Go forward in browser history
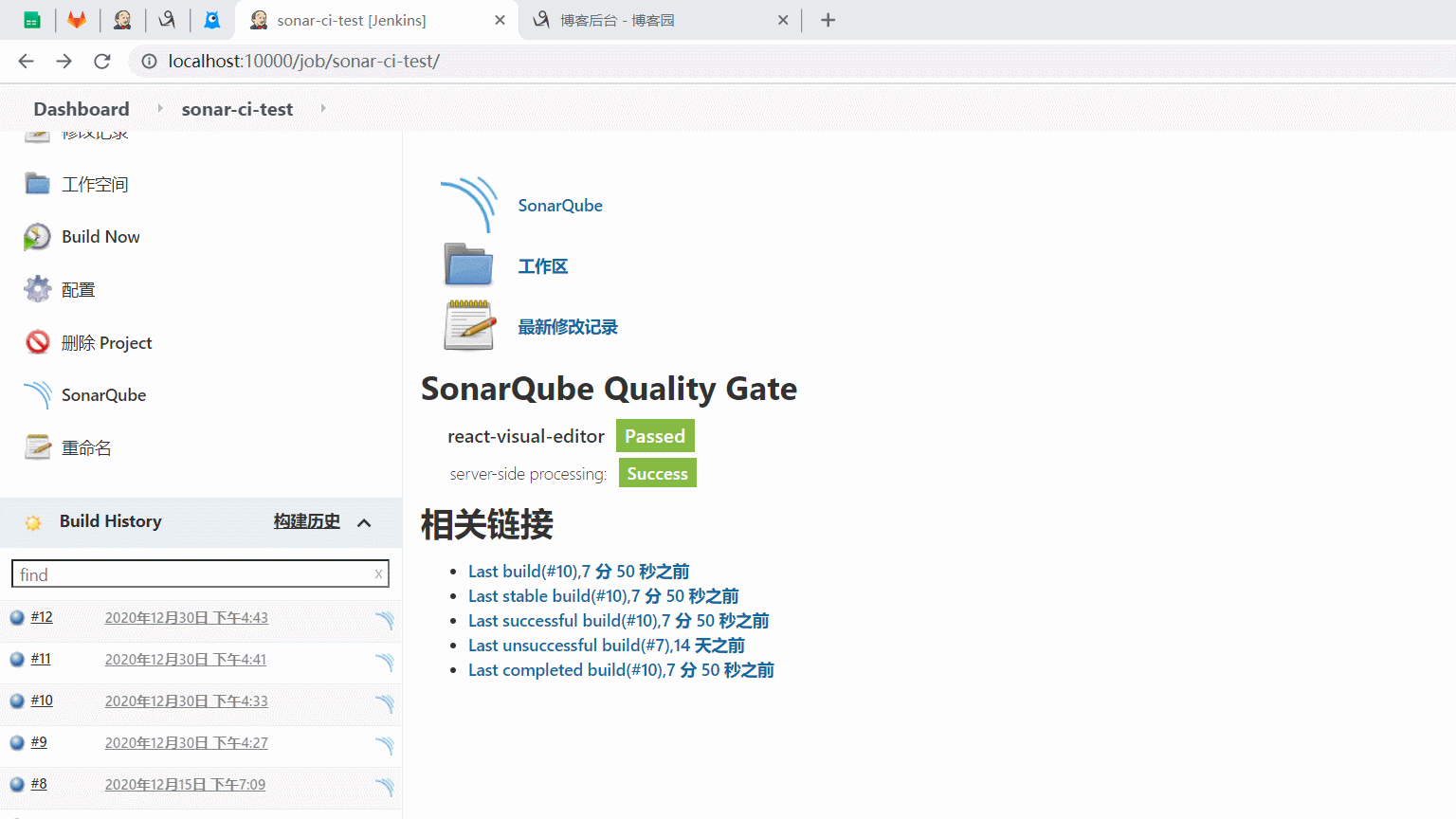Viewport: 1456px width, 819px height. tap(64, 62)
